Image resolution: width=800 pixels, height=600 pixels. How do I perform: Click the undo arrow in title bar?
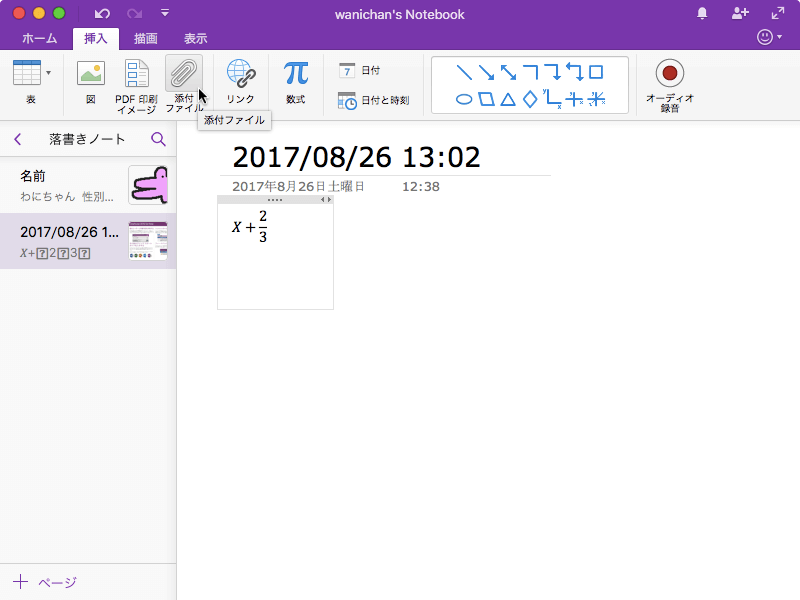(102, 14)
